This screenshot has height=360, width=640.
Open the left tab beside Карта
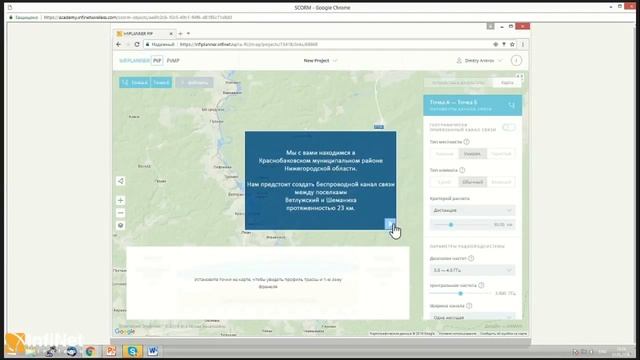pos(458,83)
